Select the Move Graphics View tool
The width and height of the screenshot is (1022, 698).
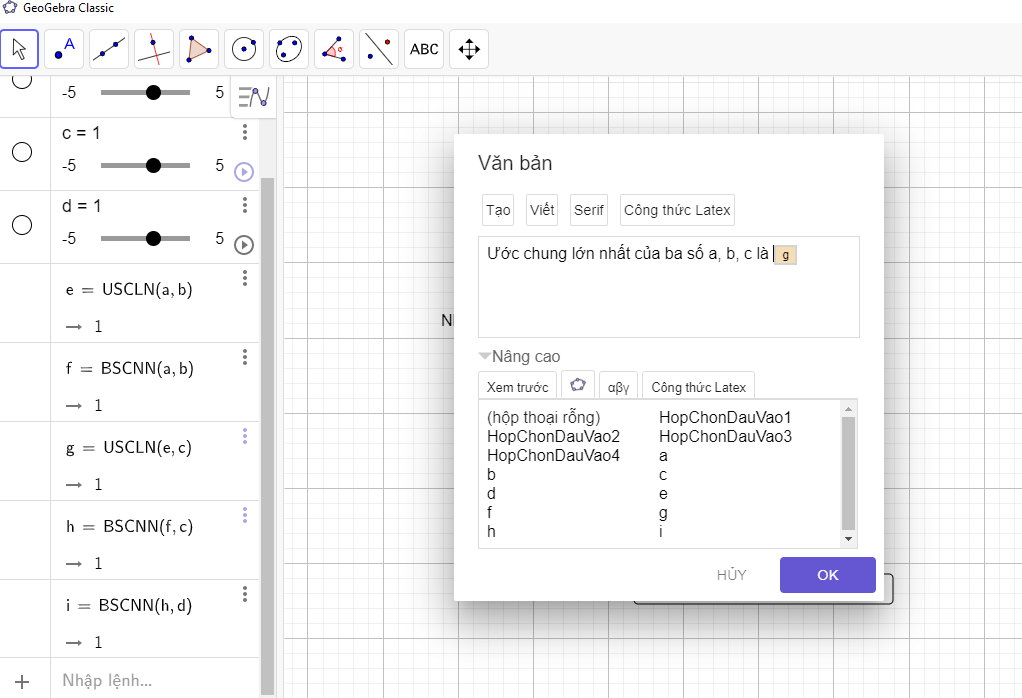click(x=469, y=48)
